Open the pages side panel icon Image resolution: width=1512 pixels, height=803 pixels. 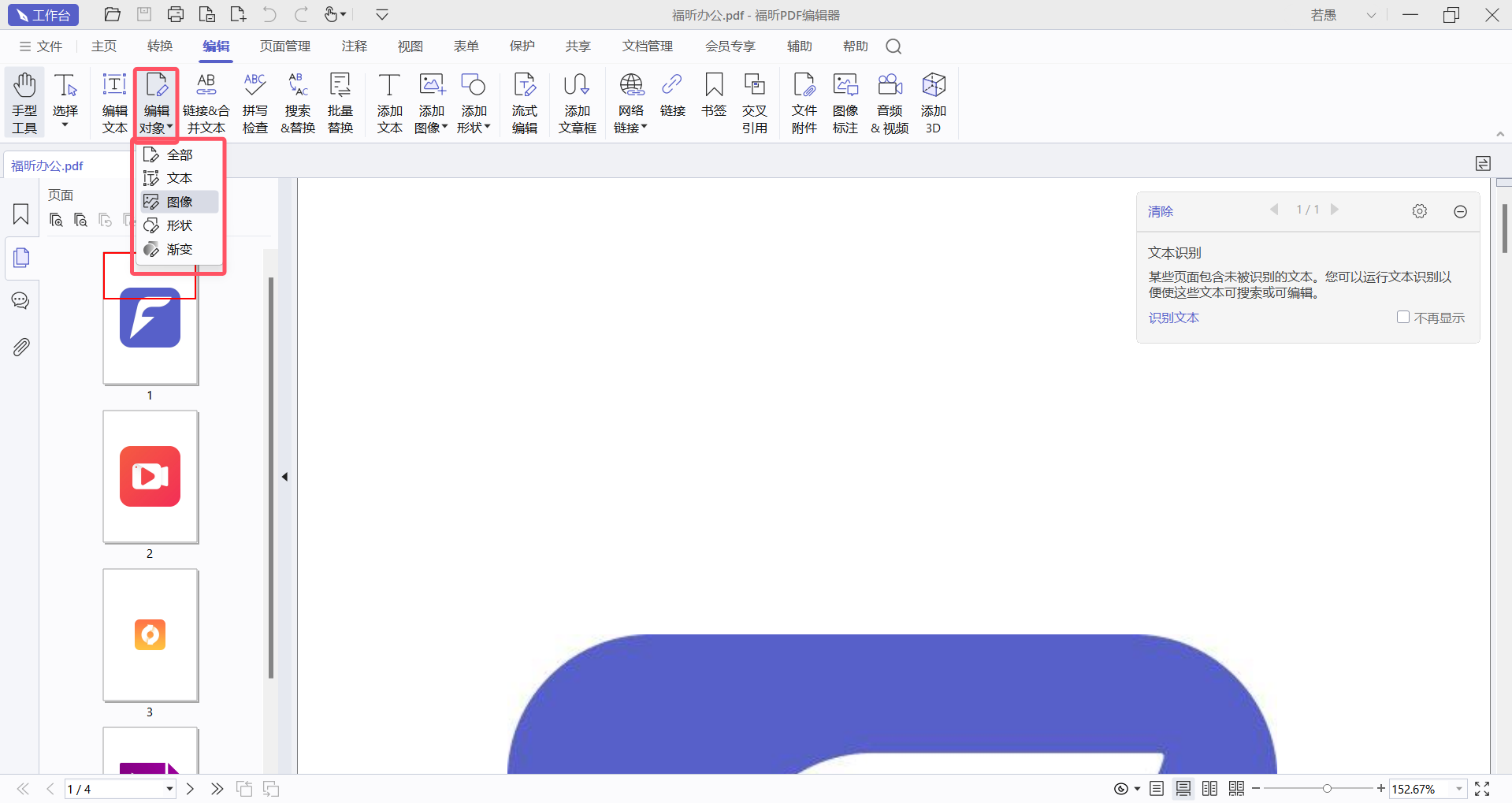coord(21,258)
